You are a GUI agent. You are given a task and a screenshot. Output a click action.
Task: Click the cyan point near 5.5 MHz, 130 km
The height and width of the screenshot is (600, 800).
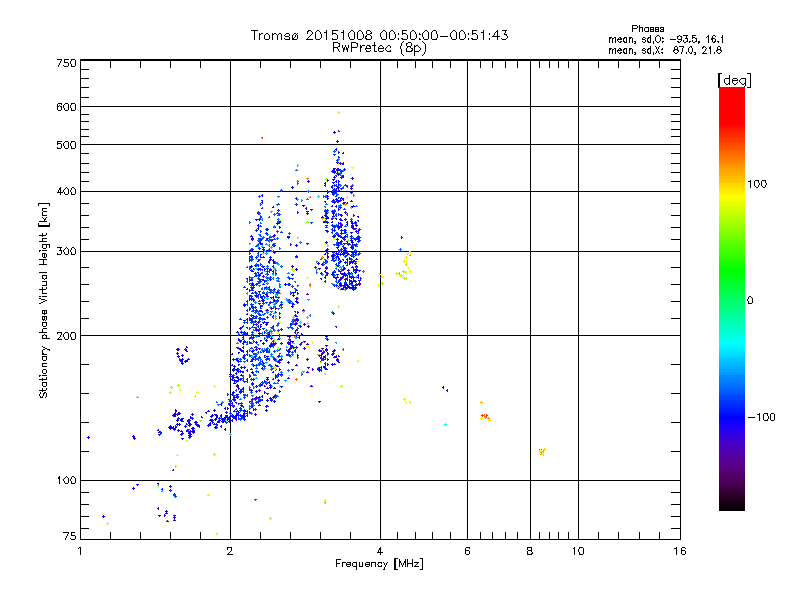pos(445,424)
